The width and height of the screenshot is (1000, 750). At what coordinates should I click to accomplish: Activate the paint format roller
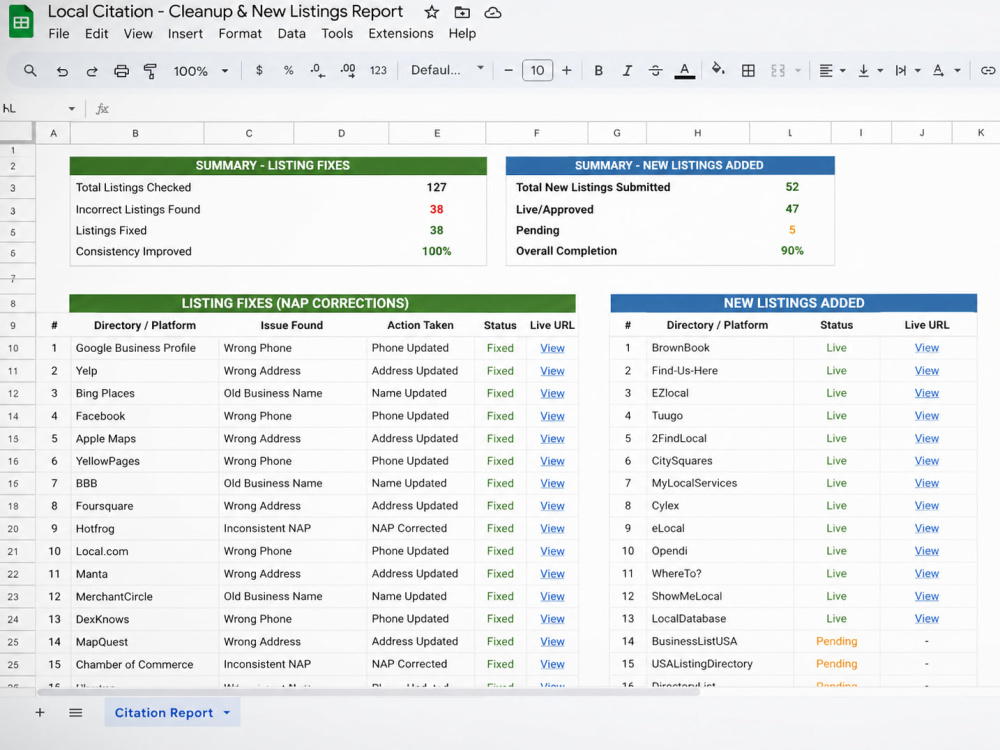coord(151,71)
